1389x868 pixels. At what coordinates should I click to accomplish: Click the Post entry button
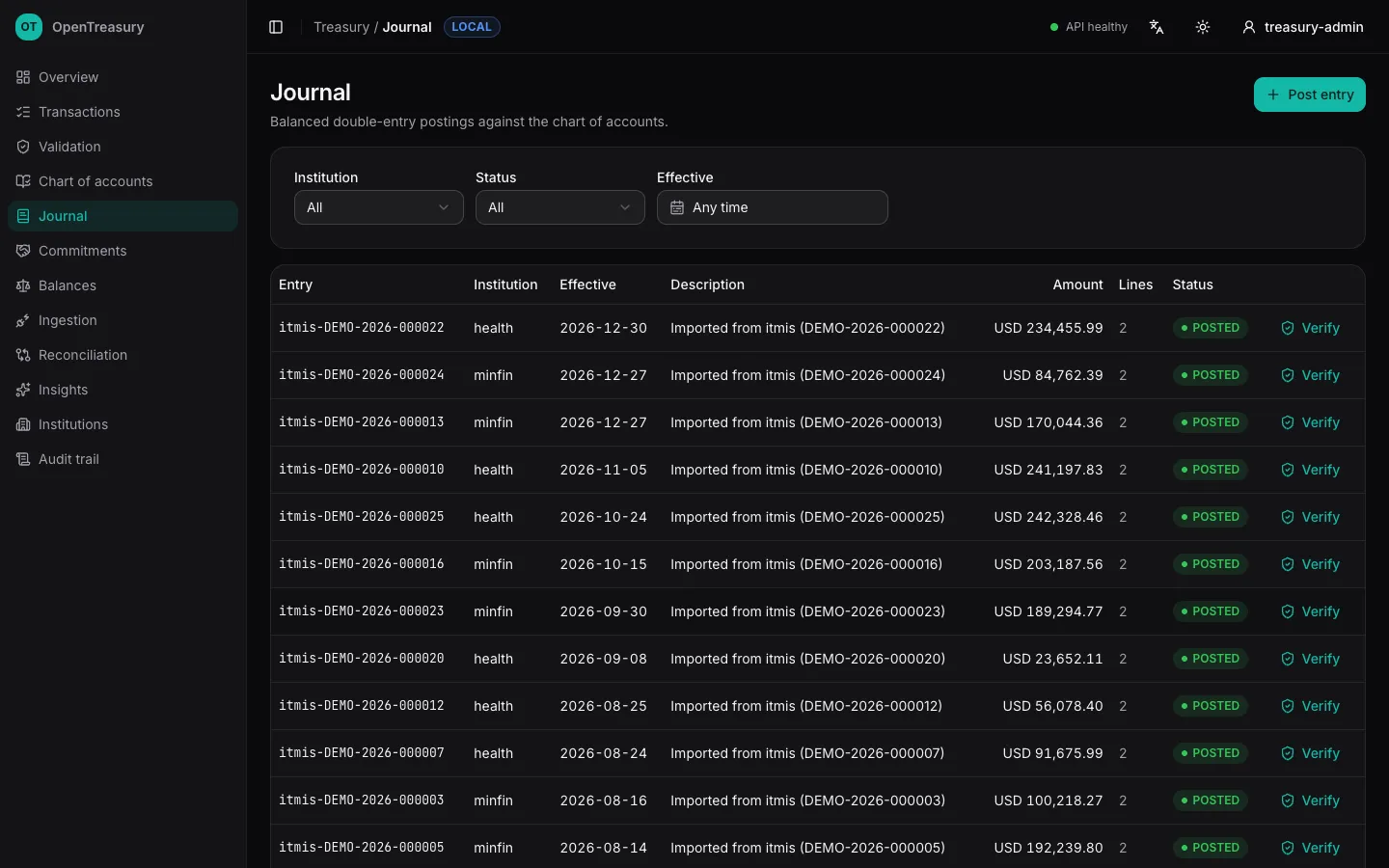(x=1310, y=95)
